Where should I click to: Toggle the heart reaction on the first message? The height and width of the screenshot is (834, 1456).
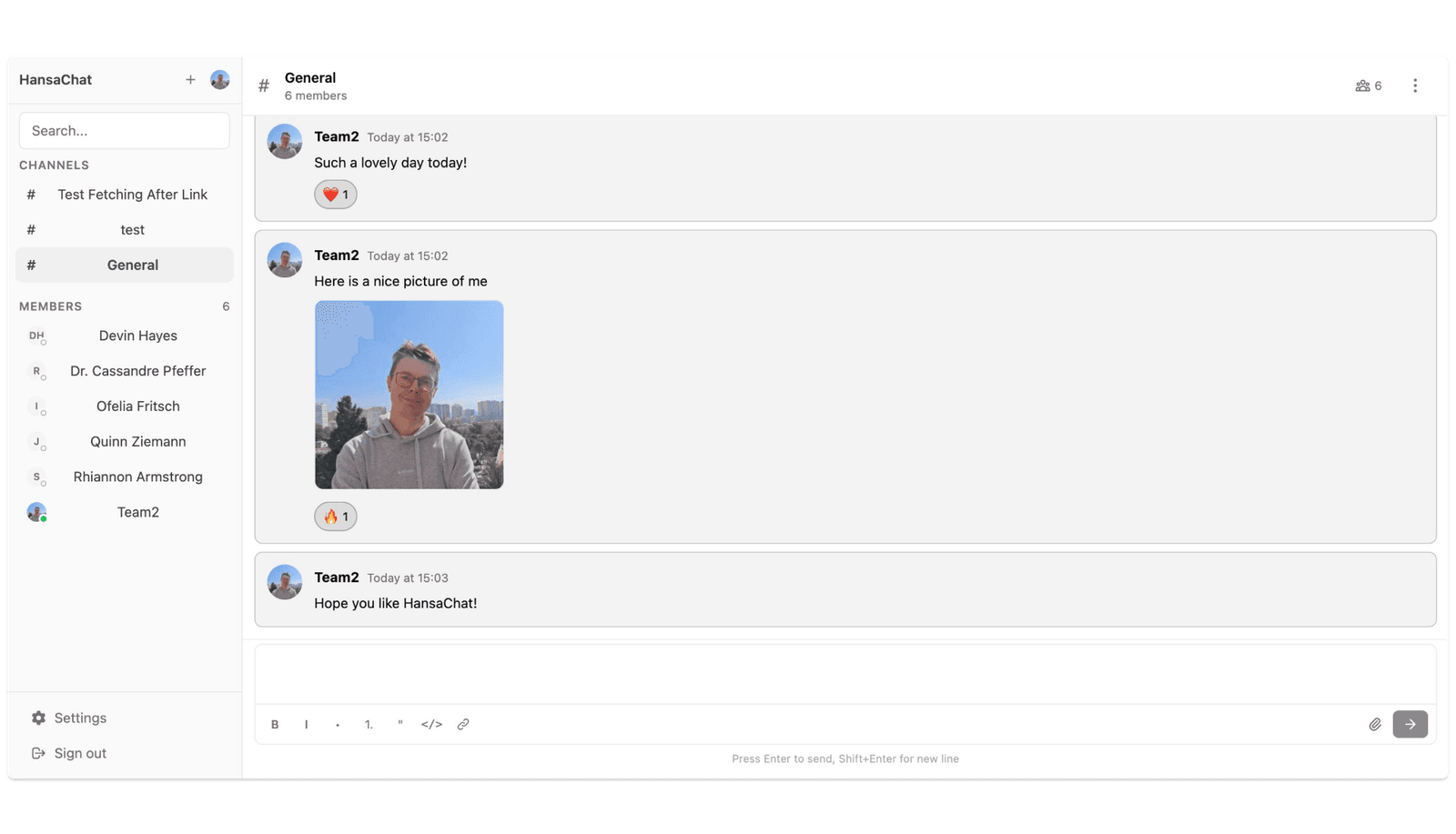click(336, 195)
